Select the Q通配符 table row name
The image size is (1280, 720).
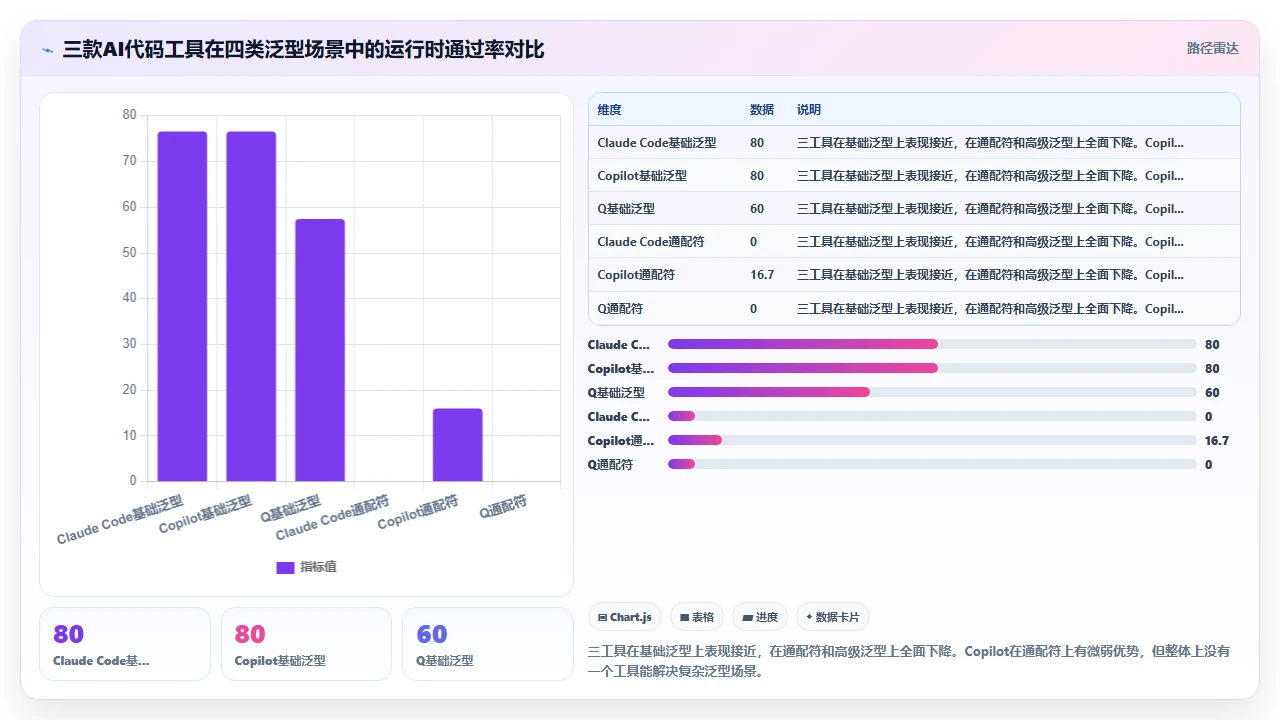coord(620,309)
